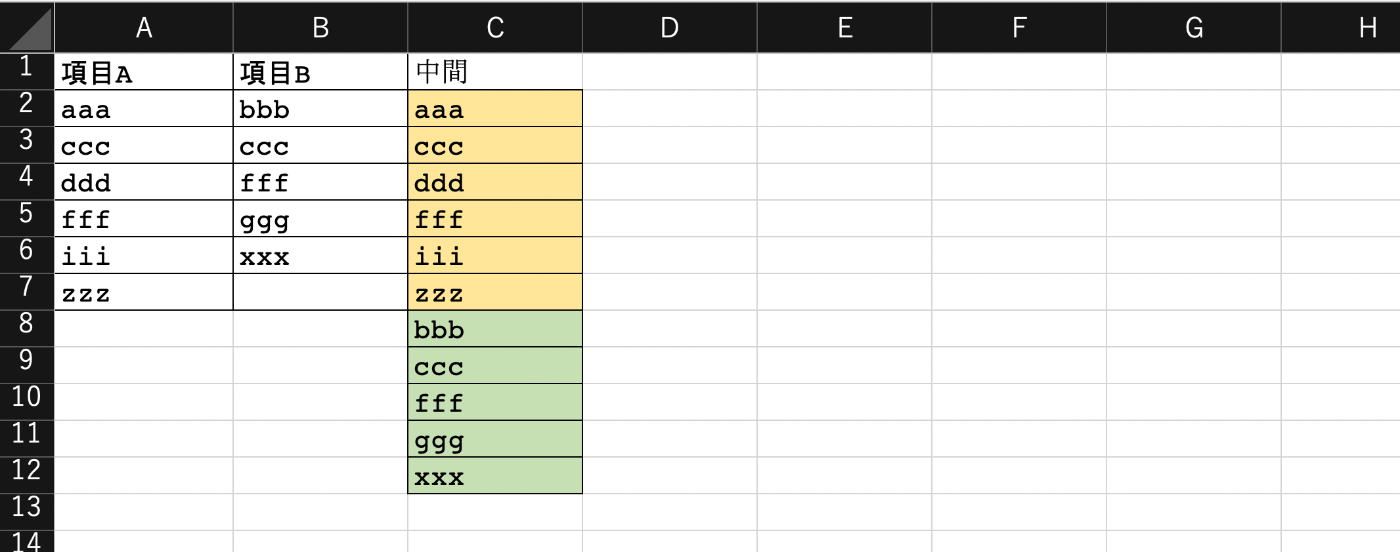
Task: Select column F header
Action: [1019, 28]
